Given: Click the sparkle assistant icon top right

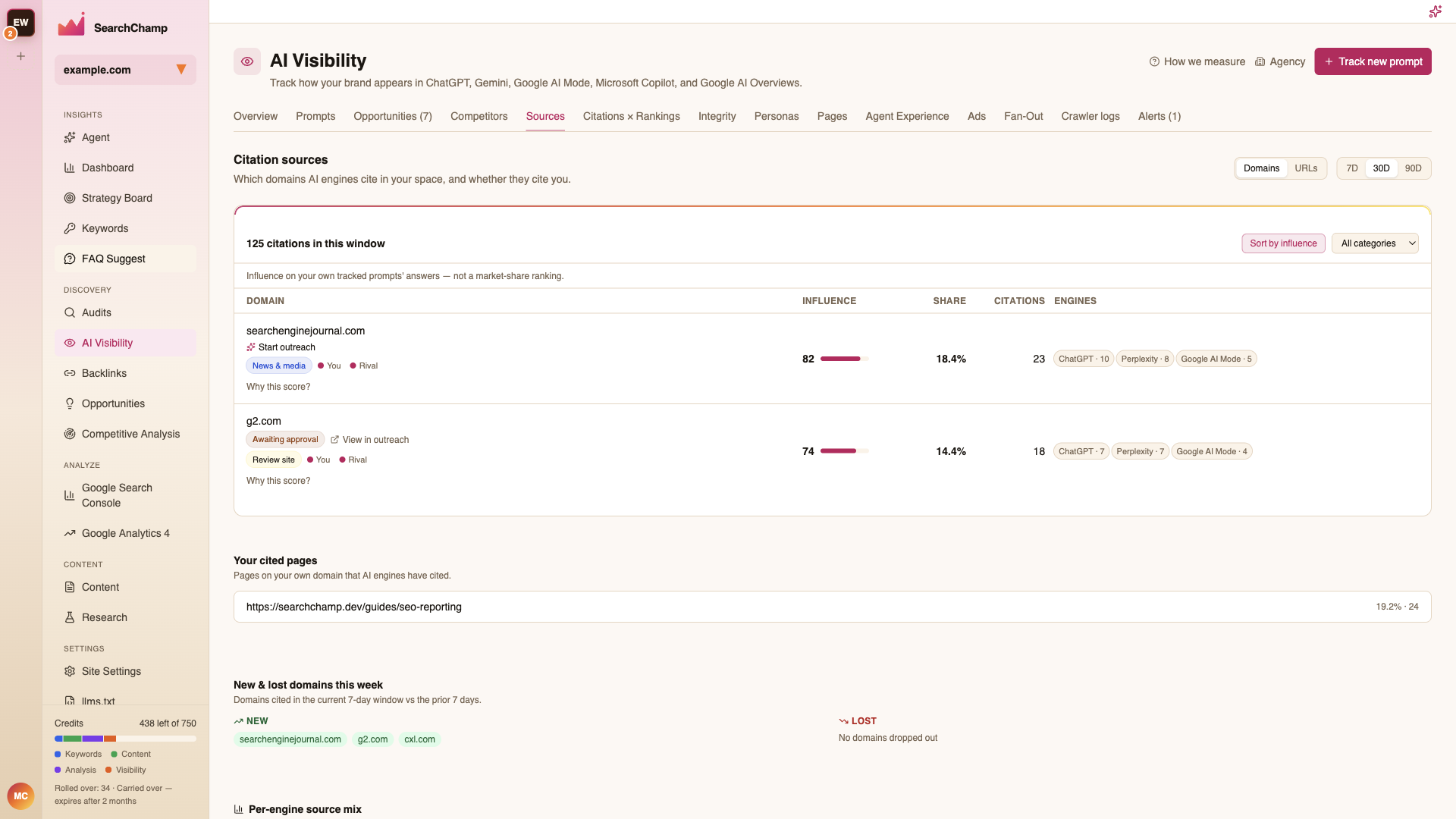Looking at the screenshot, I should 1435,11.
